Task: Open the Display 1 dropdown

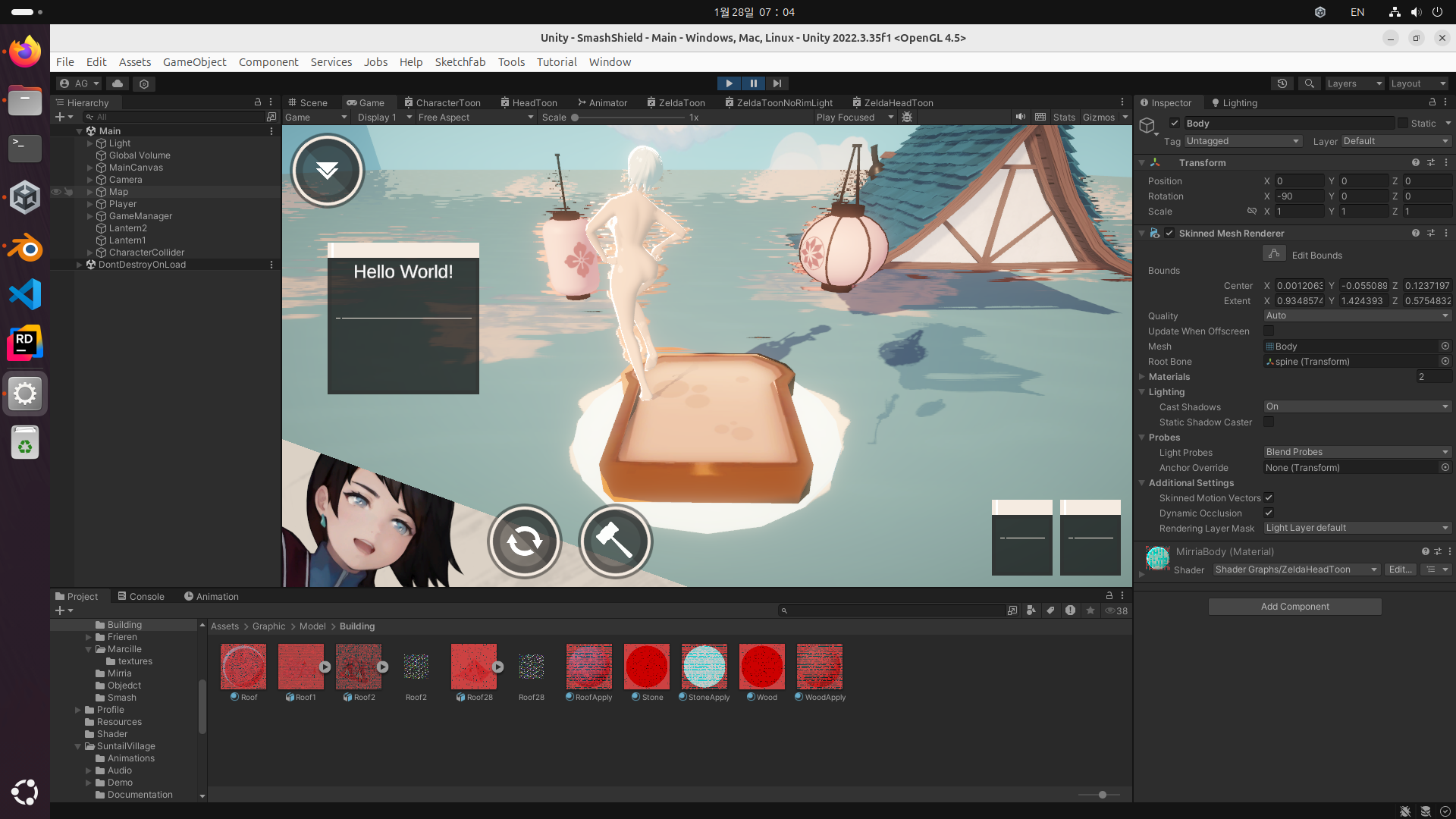Action: [384, 118]
